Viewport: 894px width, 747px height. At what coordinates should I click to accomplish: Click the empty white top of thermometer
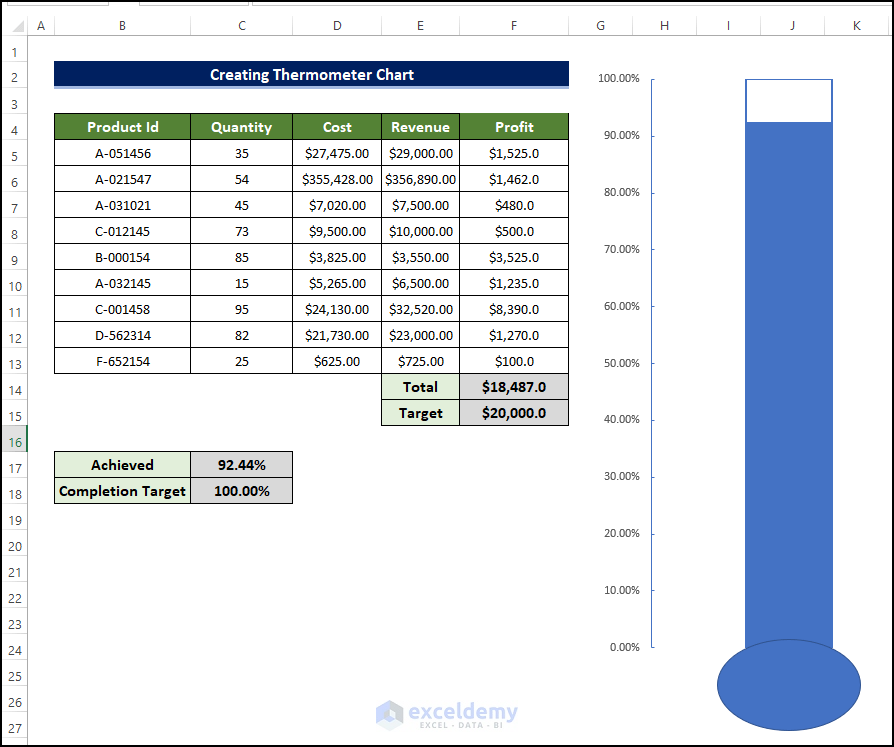coord(789,101)
